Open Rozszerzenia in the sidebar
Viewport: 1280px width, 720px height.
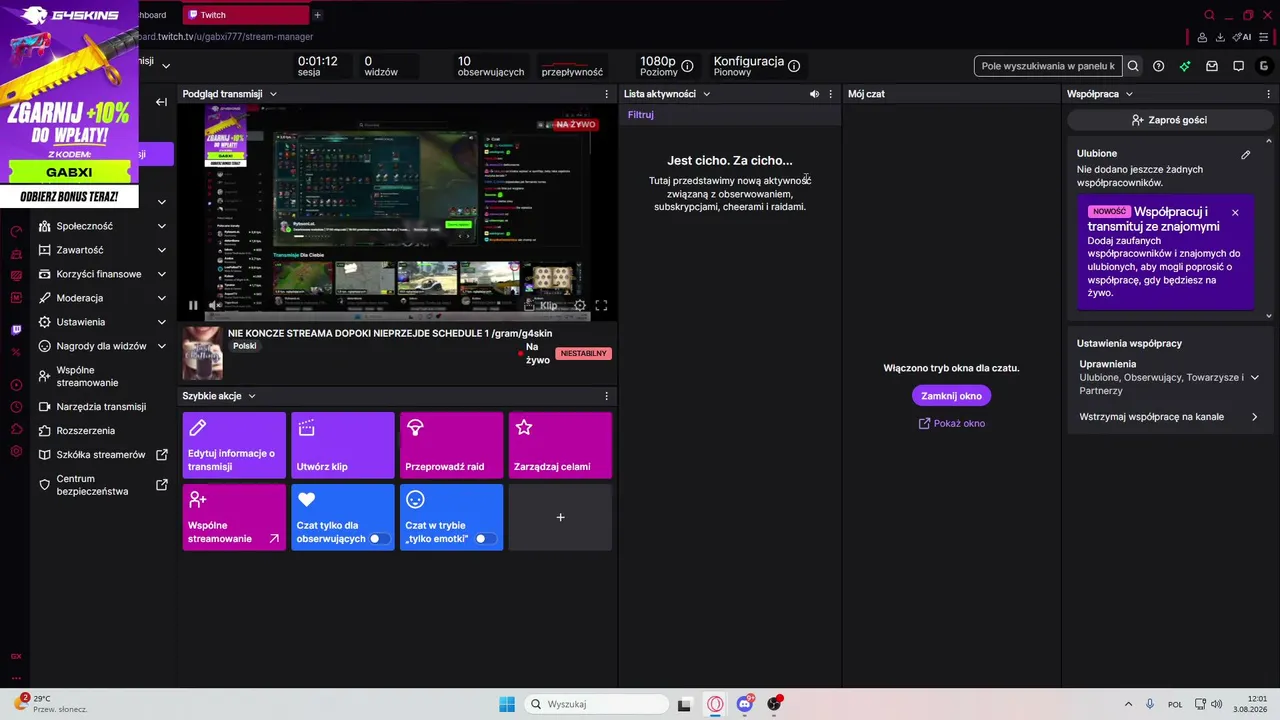101,431
